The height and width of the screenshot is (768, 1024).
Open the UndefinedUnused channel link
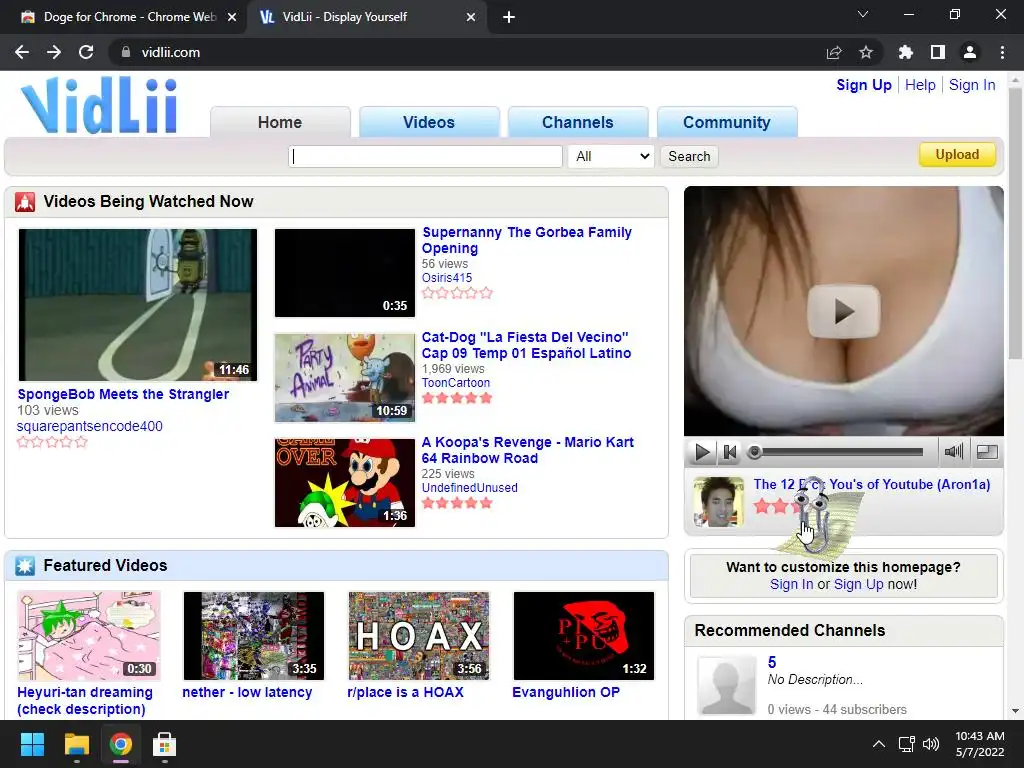pos(470,488)
